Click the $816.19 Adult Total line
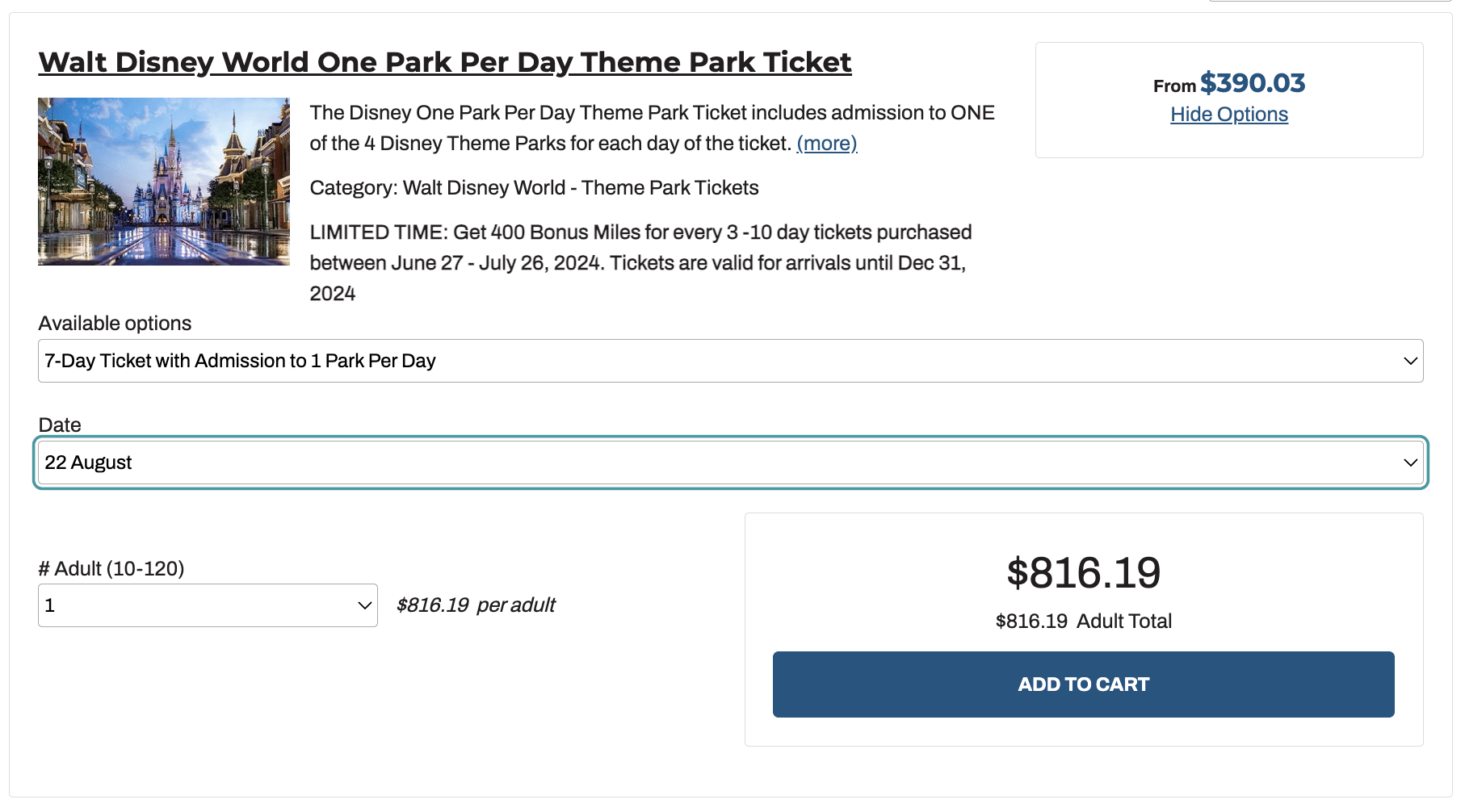 coord(1083,622)
